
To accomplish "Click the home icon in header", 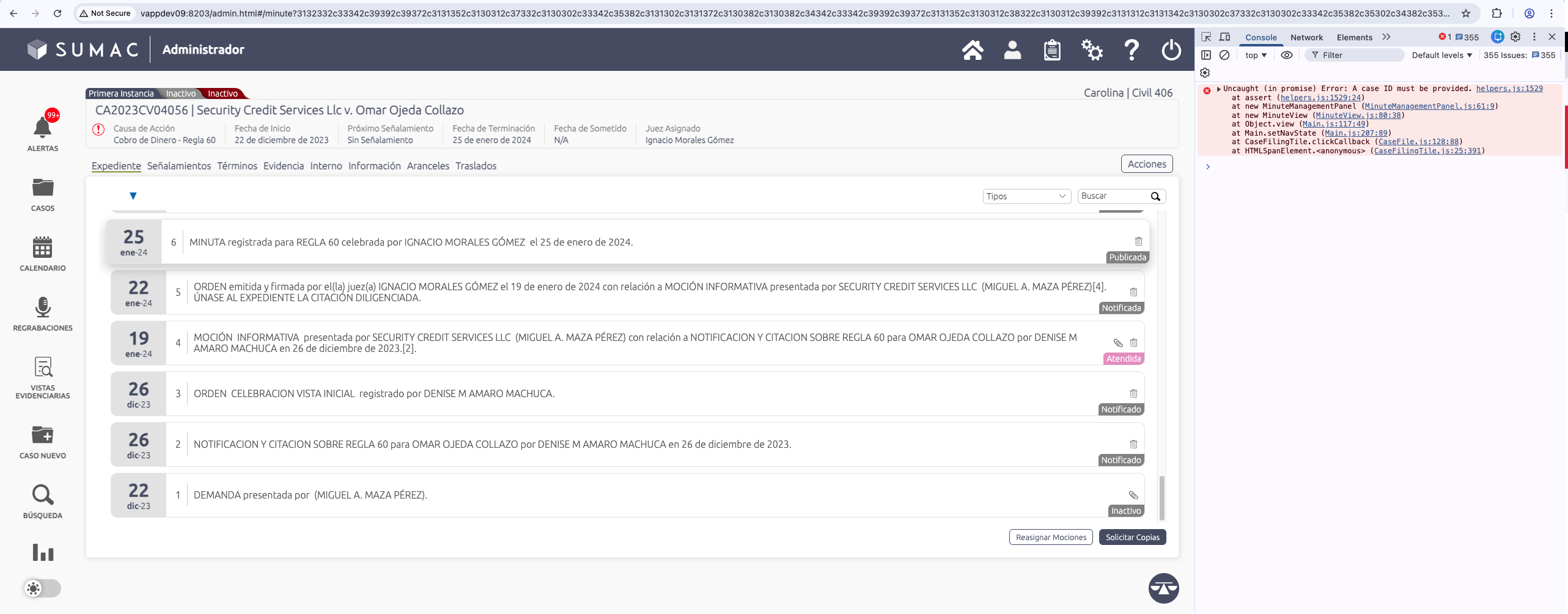I will (x=973, y=50).
